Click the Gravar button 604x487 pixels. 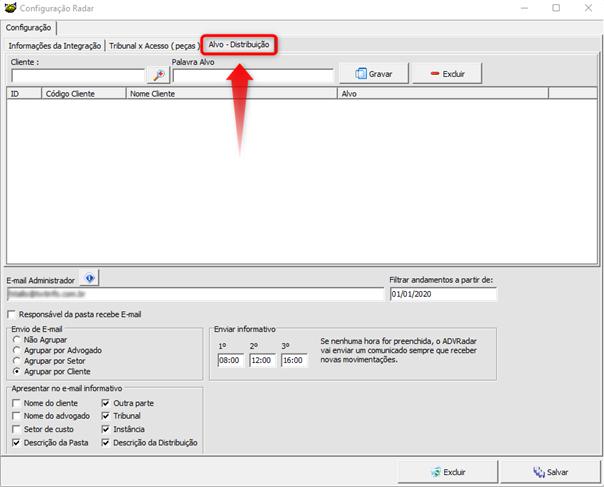click(x=373, y=74)
